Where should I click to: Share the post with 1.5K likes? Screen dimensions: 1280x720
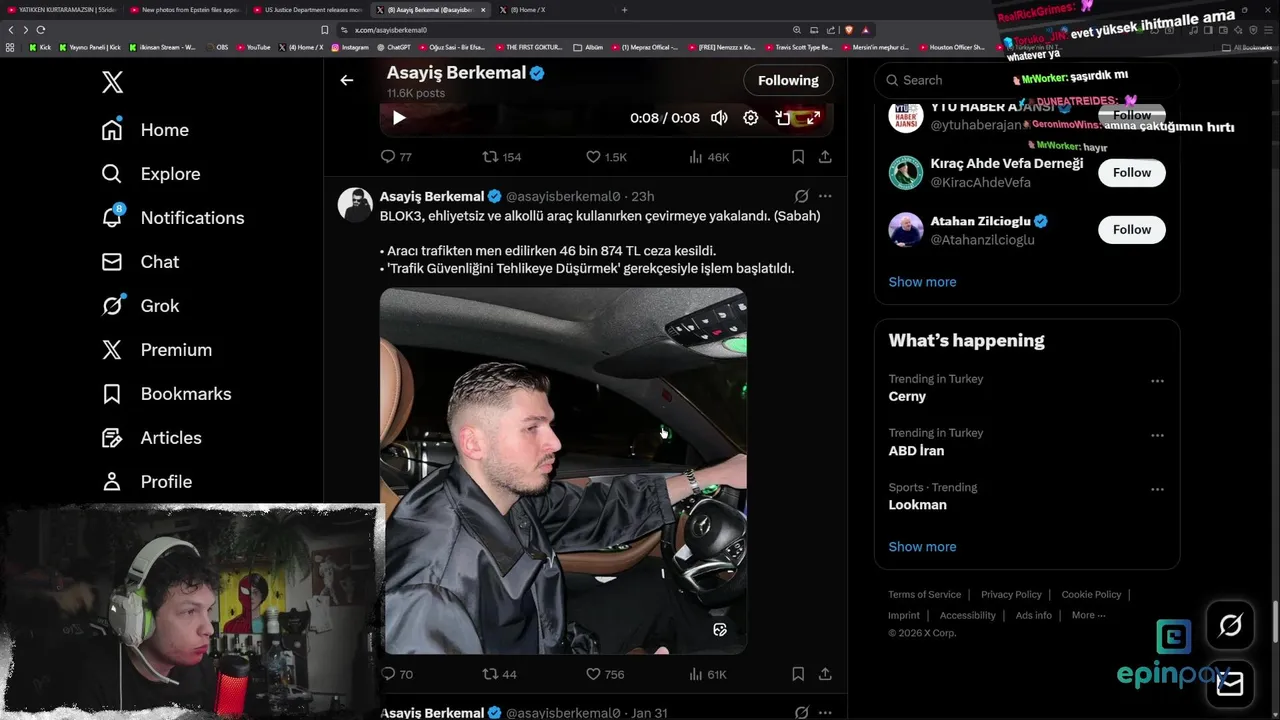click(x=825, y=157)
